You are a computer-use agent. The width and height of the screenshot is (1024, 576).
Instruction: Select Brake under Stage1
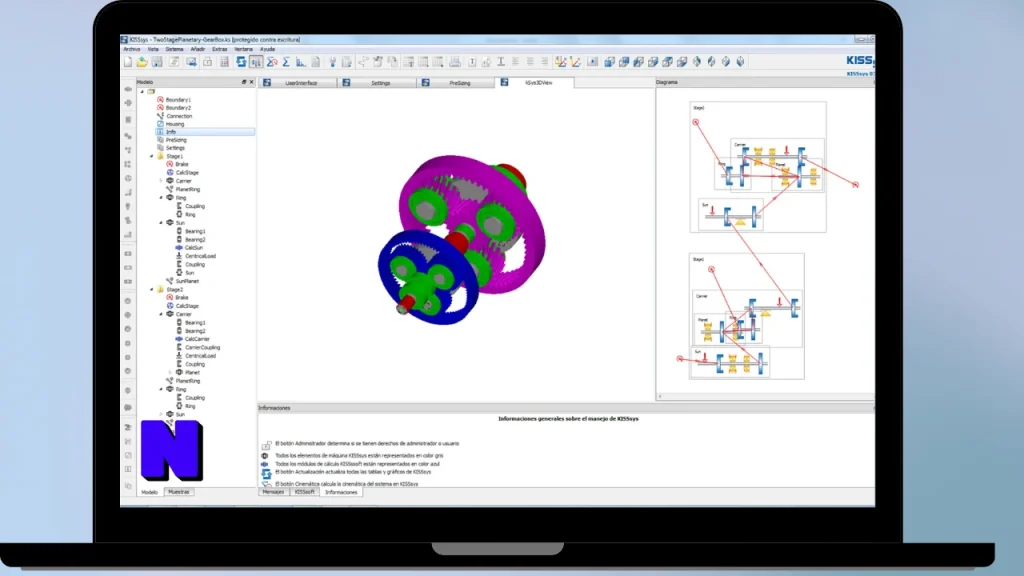182,165
